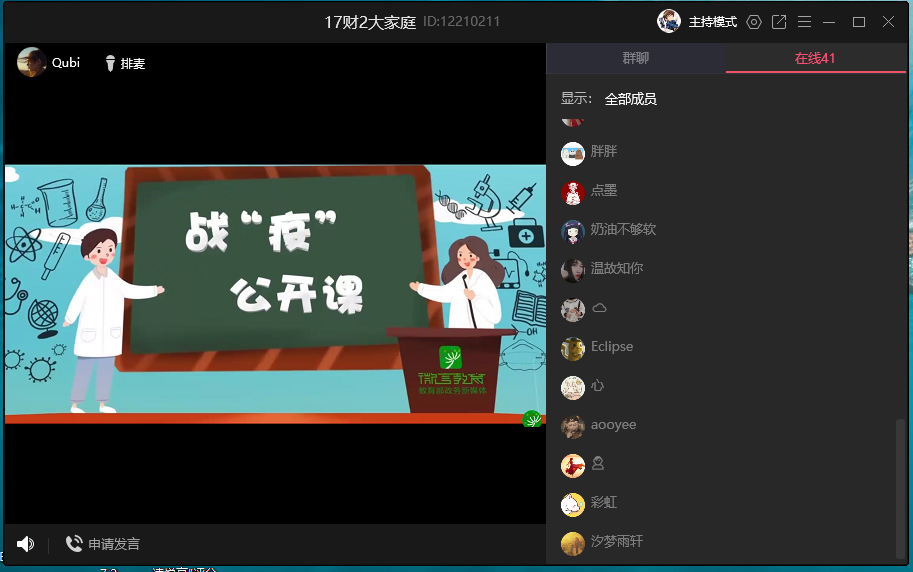Open the 主持模式 mode selector
This screenshot has width=913, height=572.
point(712,22)
